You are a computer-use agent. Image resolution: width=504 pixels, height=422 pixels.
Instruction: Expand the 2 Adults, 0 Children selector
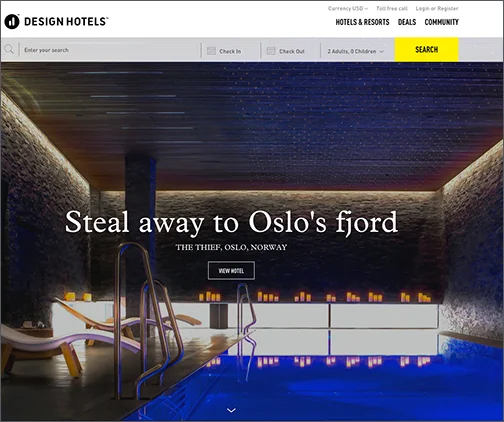[x=355, y=51]
